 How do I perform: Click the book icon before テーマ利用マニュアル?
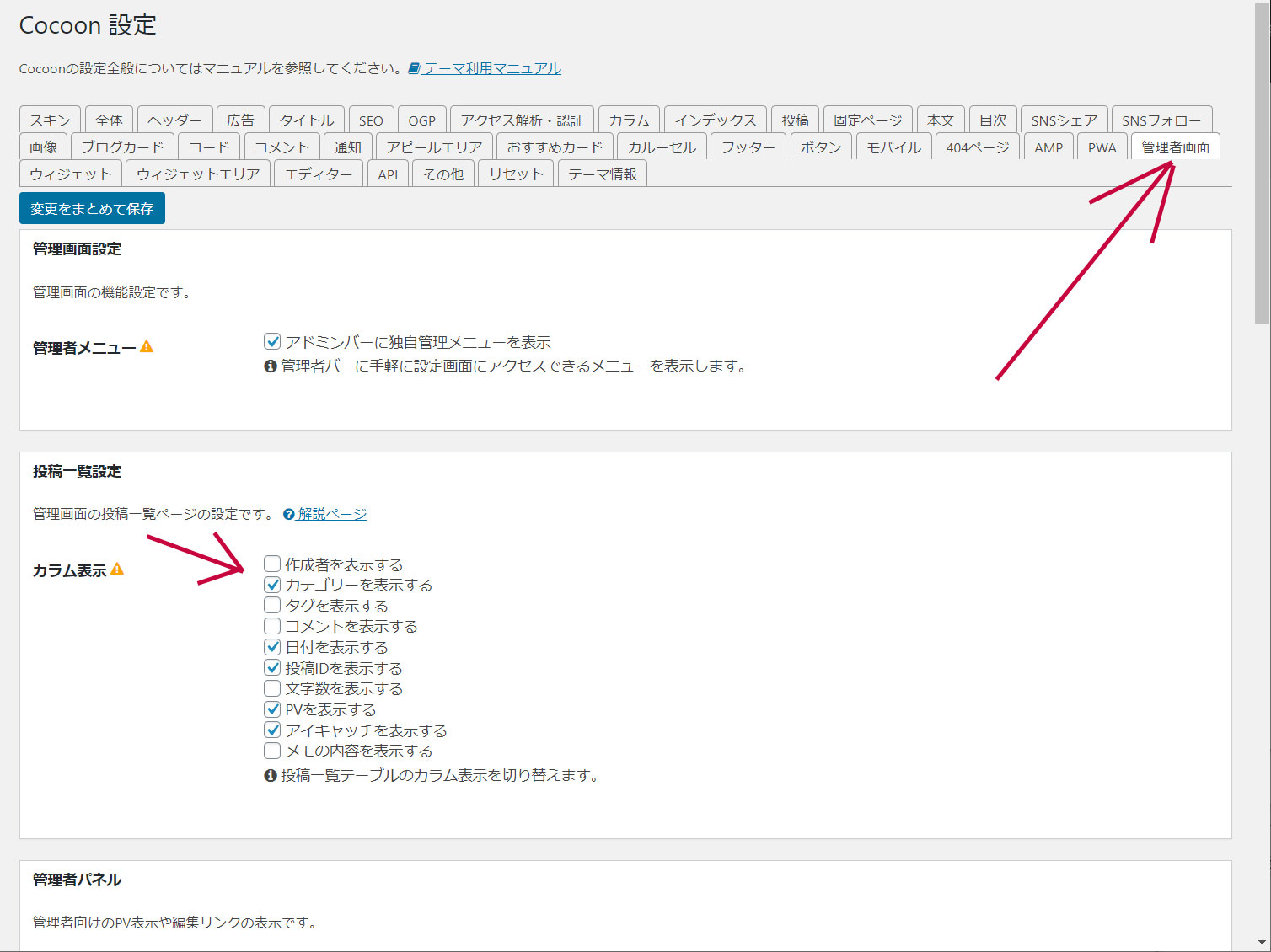[x=414, y=68]
